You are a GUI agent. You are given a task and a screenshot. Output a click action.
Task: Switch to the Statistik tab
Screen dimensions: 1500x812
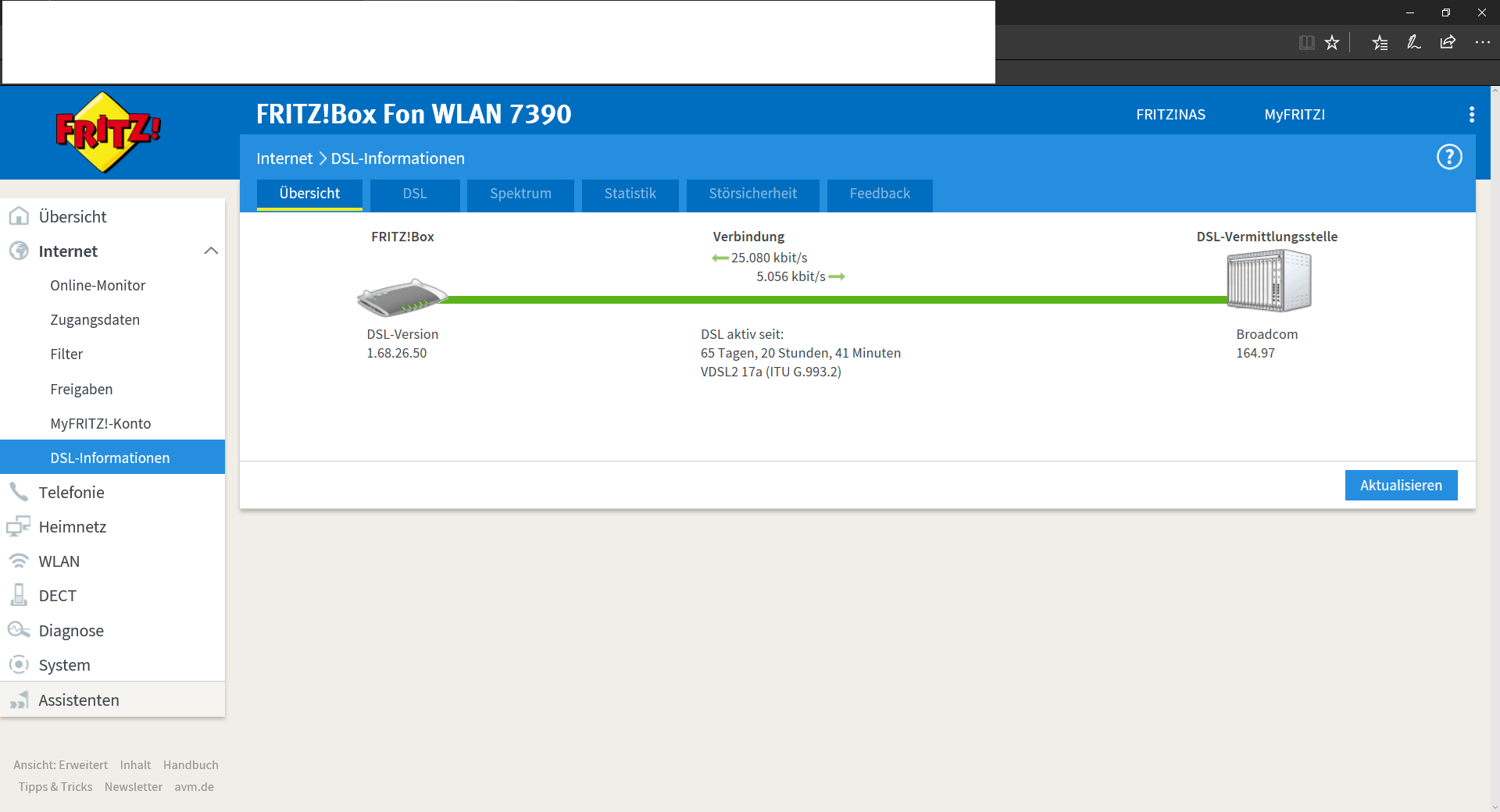[630, 194]
